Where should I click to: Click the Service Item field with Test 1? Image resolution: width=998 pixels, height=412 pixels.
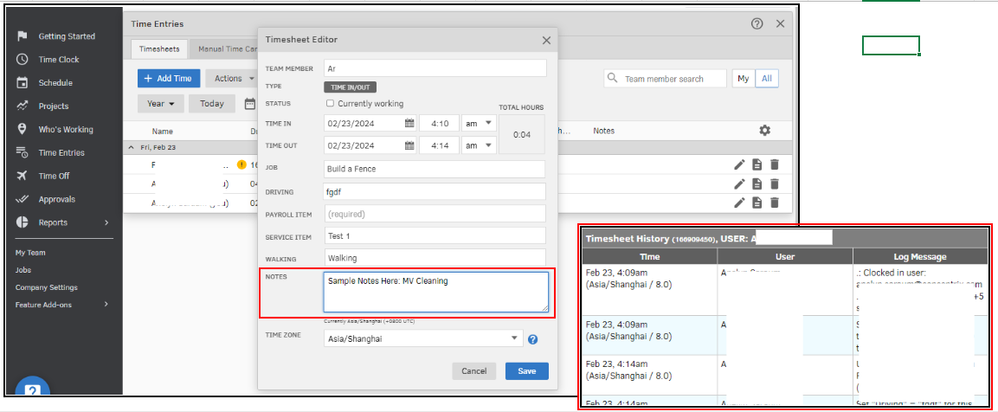coord(435,236)
